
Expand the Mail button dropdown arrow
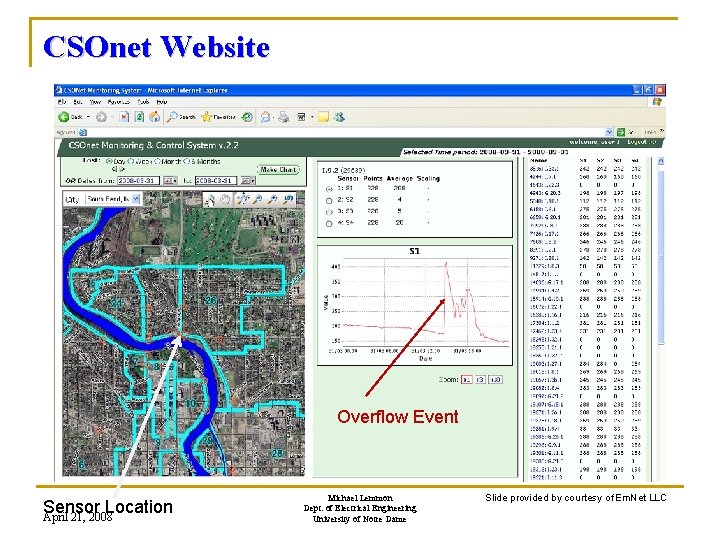tap(273, 118)
